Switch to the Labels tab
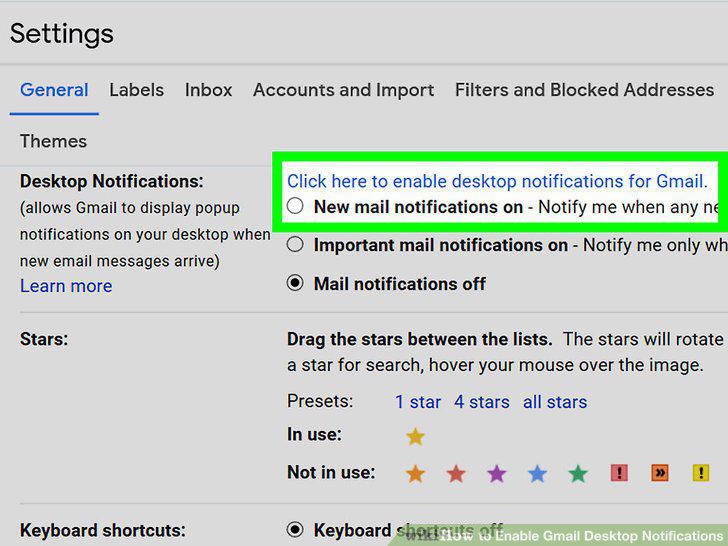 tap(136, 90)
